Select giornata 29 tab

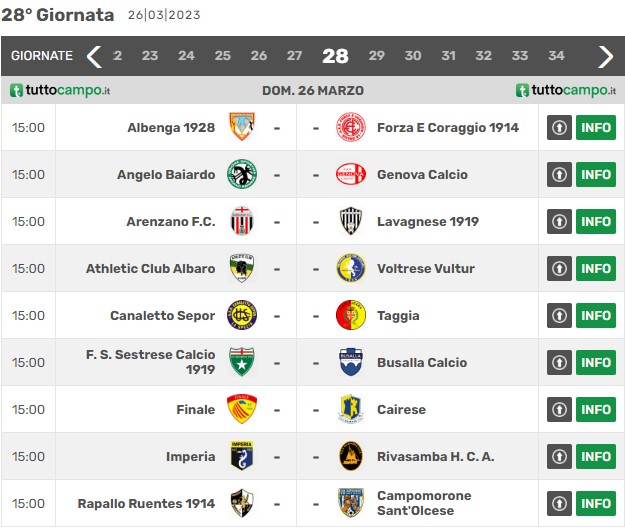[376, 55]
